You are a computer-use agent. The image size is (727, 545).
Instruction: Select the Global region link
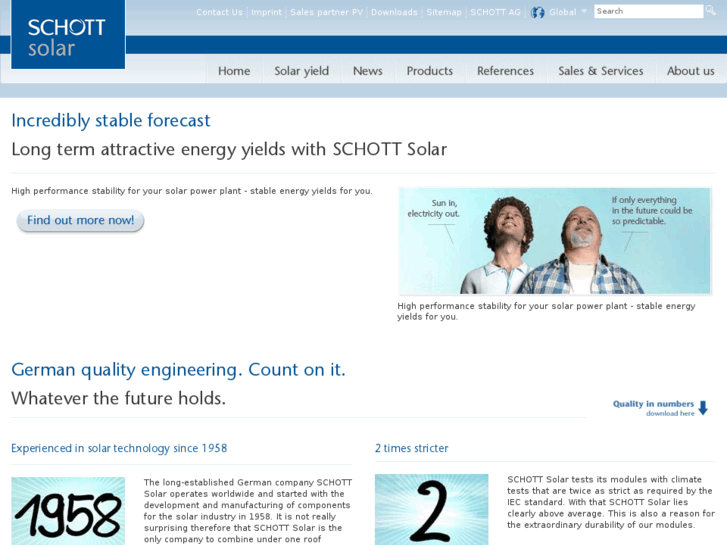(563, 12)
